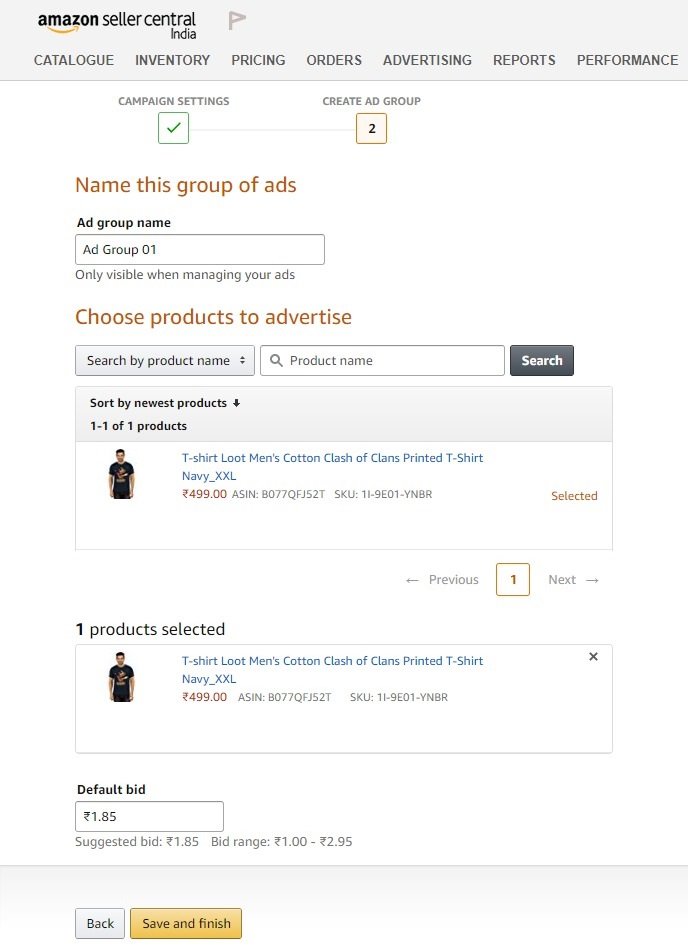Viewport: 688px width, 951px height.
Task: Change the Sort by newest products order
Action: click(165, 403)
